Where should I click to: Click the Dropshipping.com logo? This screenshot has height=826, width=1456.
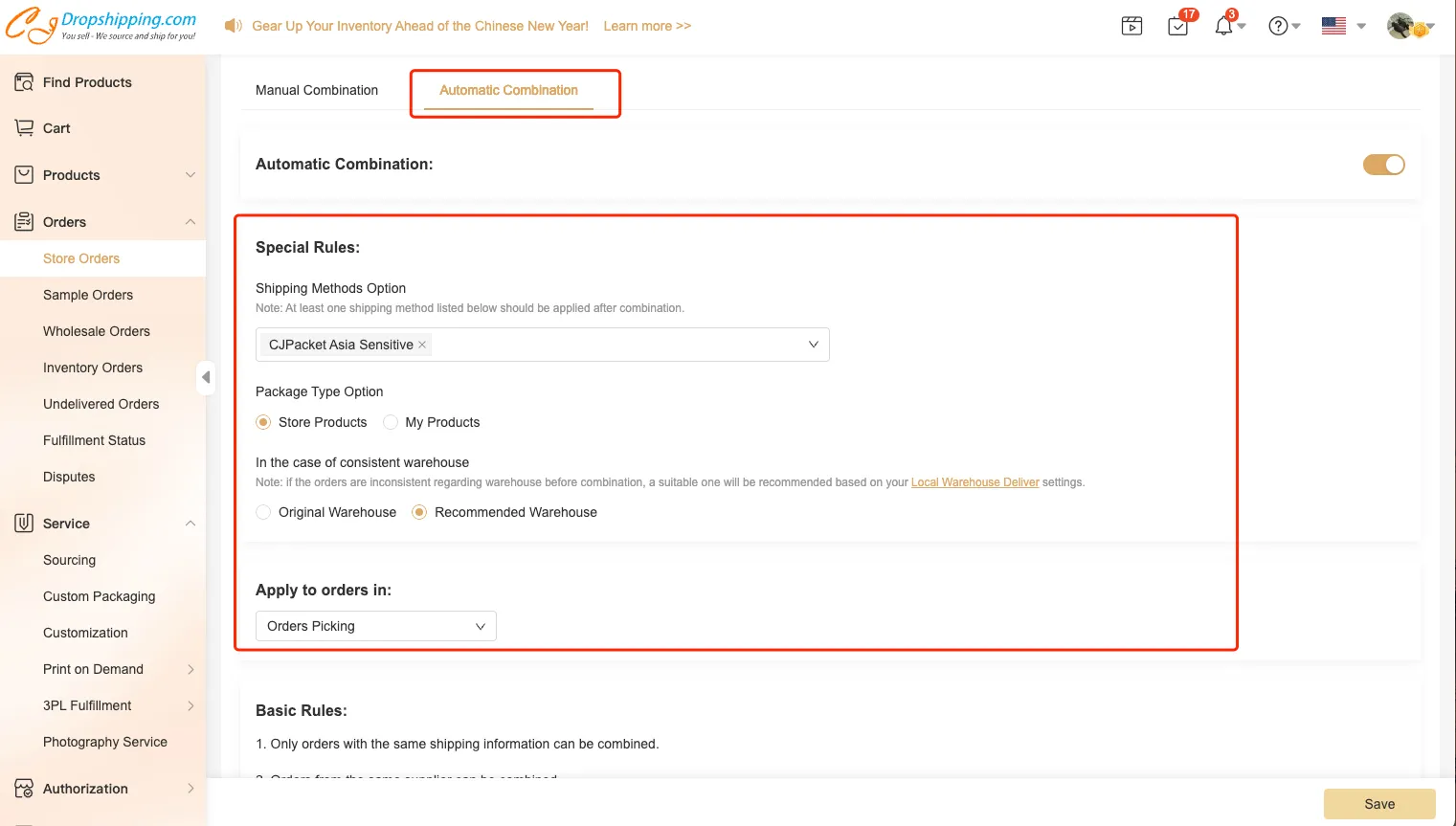pos(101,26)
